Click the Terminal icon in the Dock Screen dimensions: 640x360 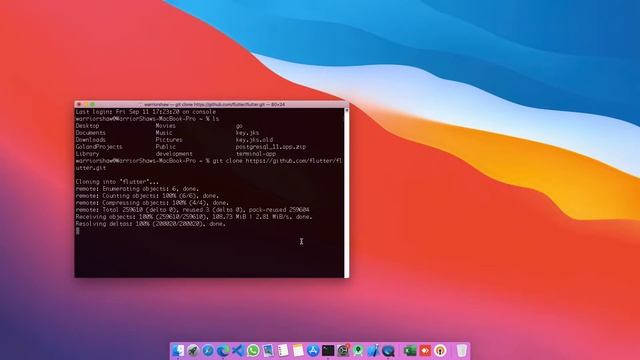(x=328, y=351)
